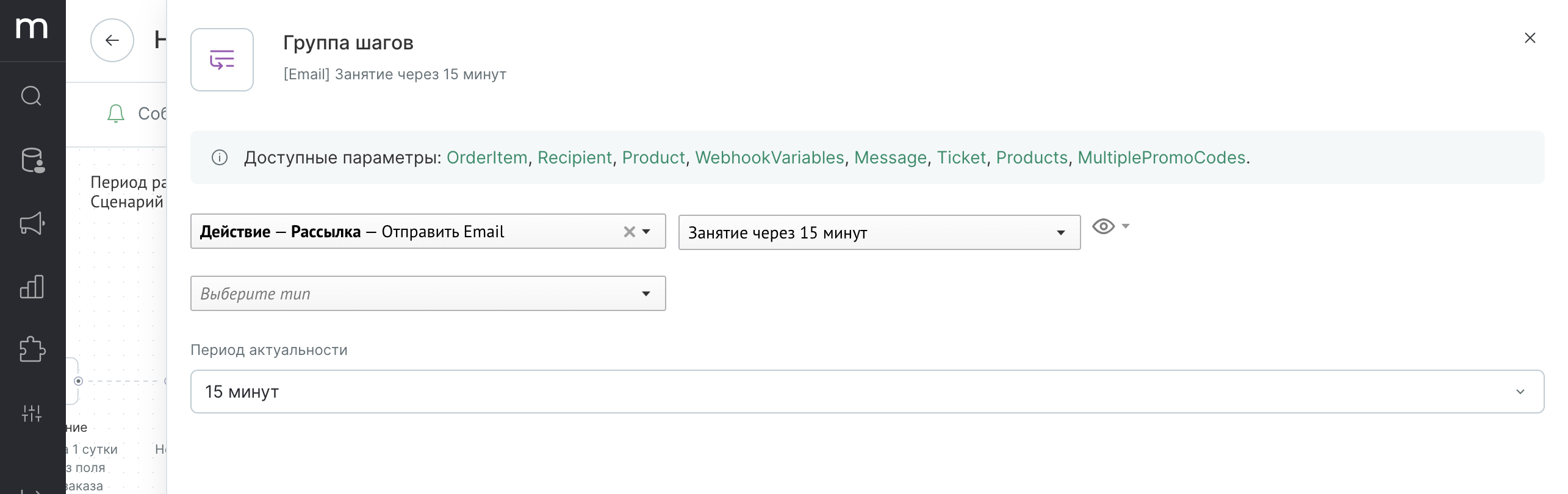Click the Mindbox logo in sidebar
1568x494 pixels.
32,28
